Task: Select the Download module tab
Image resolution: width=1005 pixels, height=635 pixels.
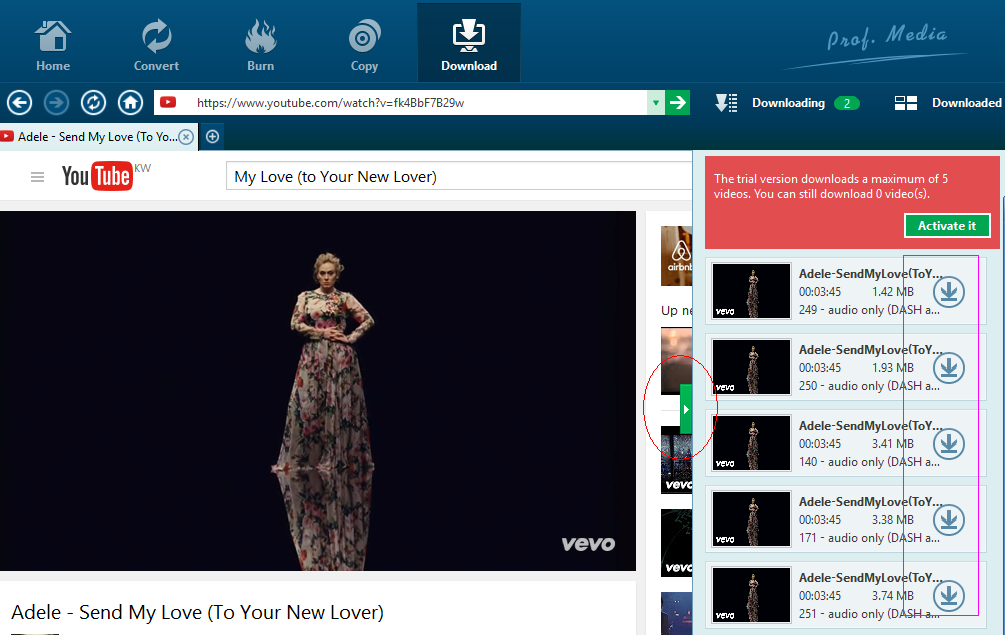Action: click(x=469, y=42)
